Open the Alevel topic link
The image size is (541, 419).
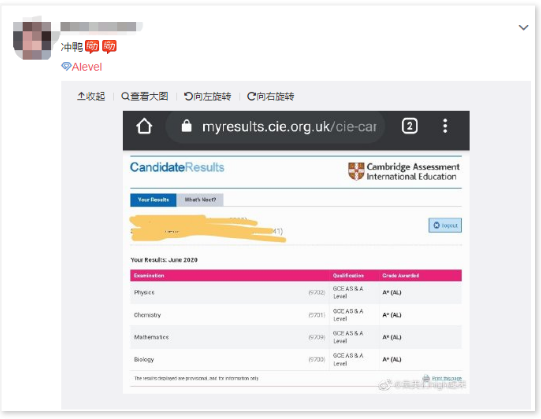87,67
